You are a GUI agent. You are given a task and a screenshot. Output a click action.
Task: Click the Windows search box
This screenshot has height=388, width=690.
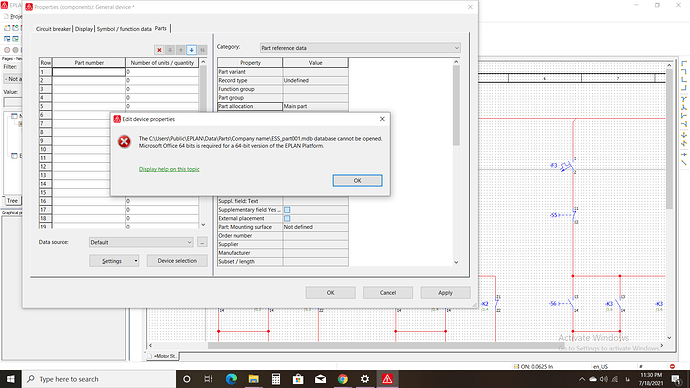[99, 379]
